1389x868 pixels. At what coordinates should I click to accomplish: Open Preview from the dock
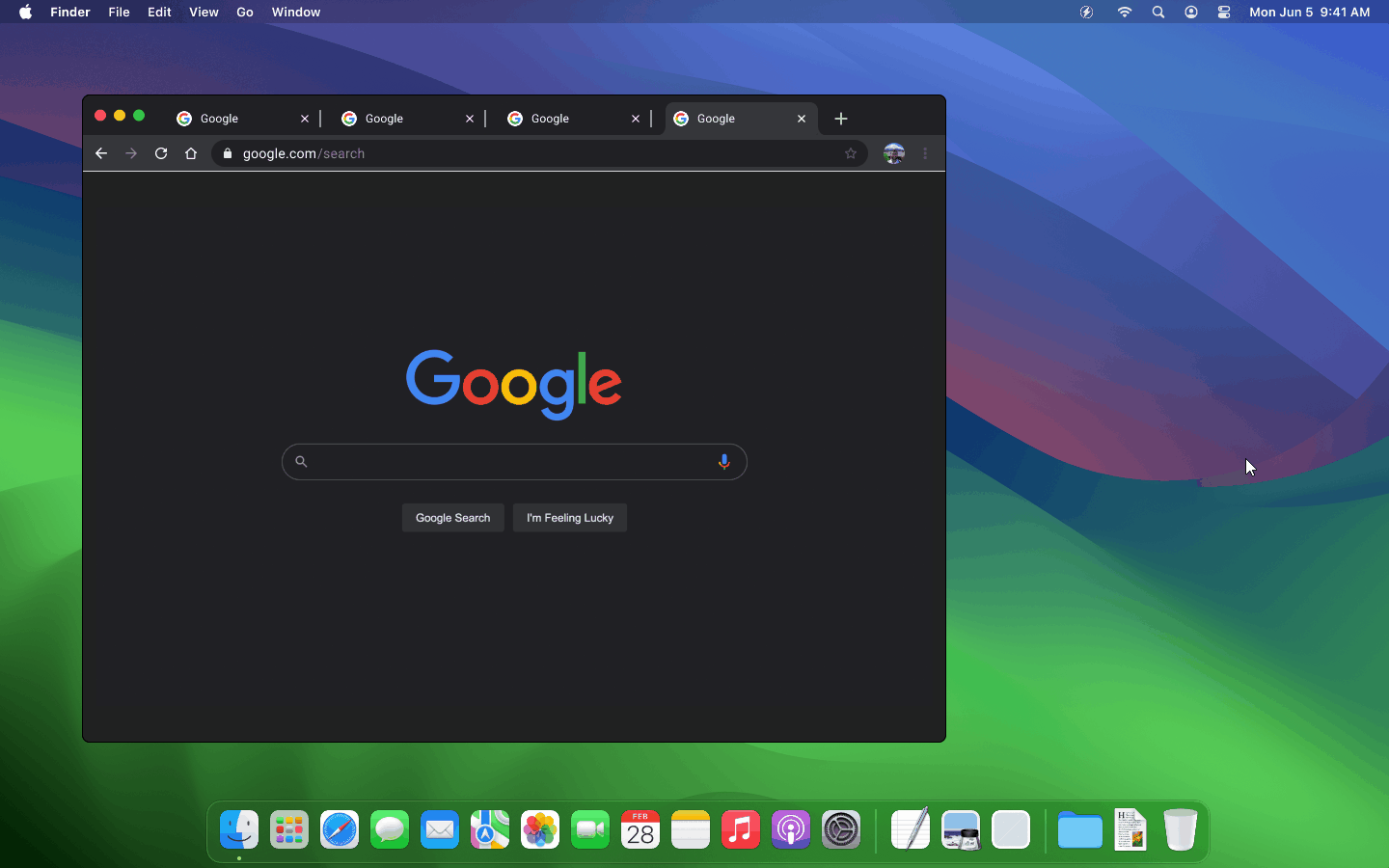[x=961, y=829]
